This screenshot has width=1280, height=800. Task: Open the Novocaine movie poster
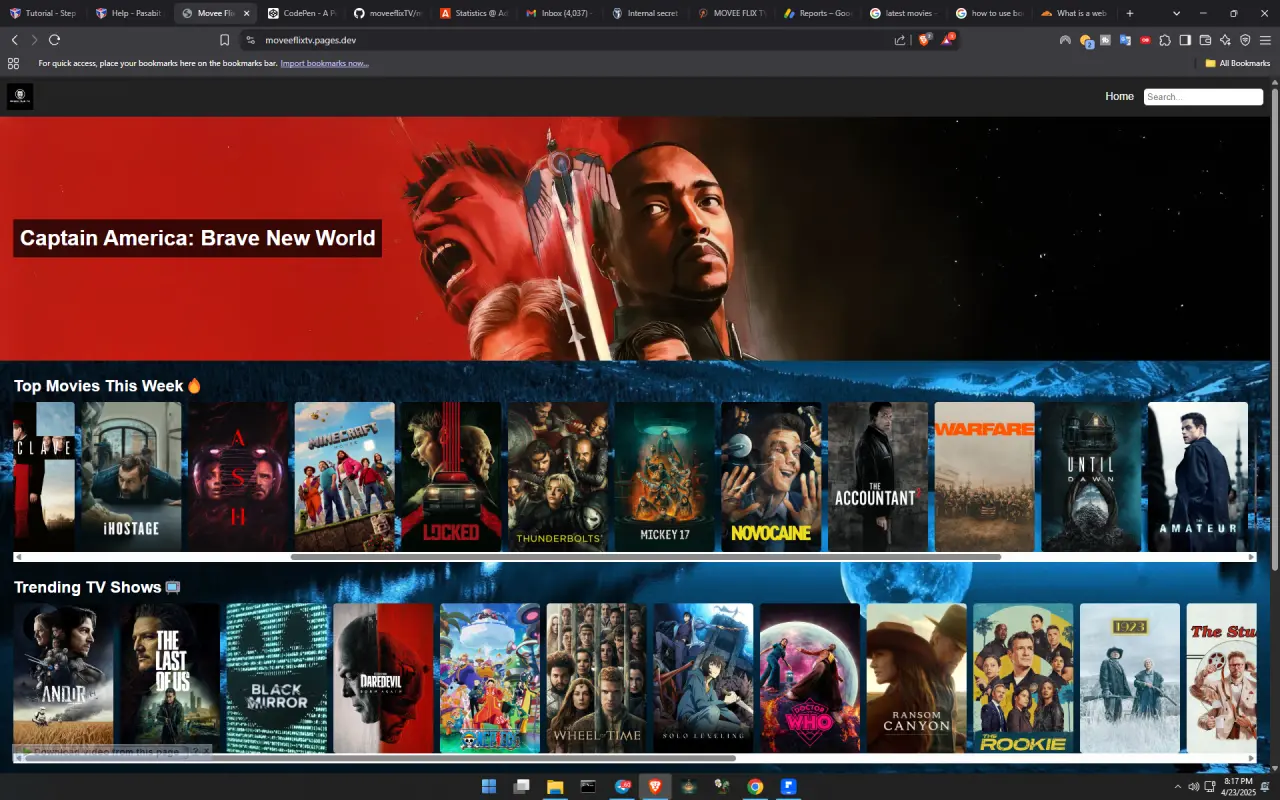[x=771, y=477]
